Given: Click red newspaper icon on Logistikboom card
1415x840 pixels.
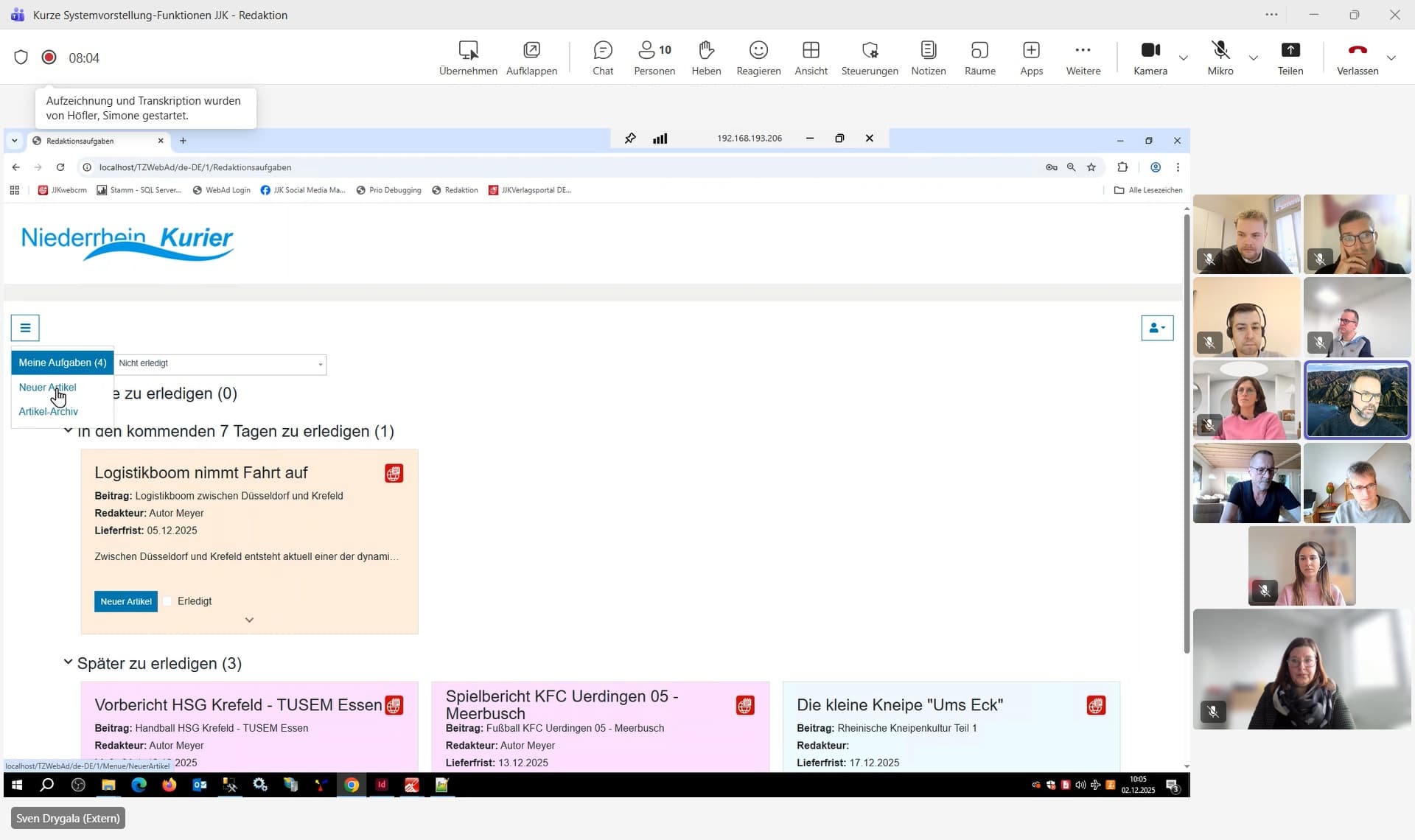Looking at the screenshot, I should (394, 473).
